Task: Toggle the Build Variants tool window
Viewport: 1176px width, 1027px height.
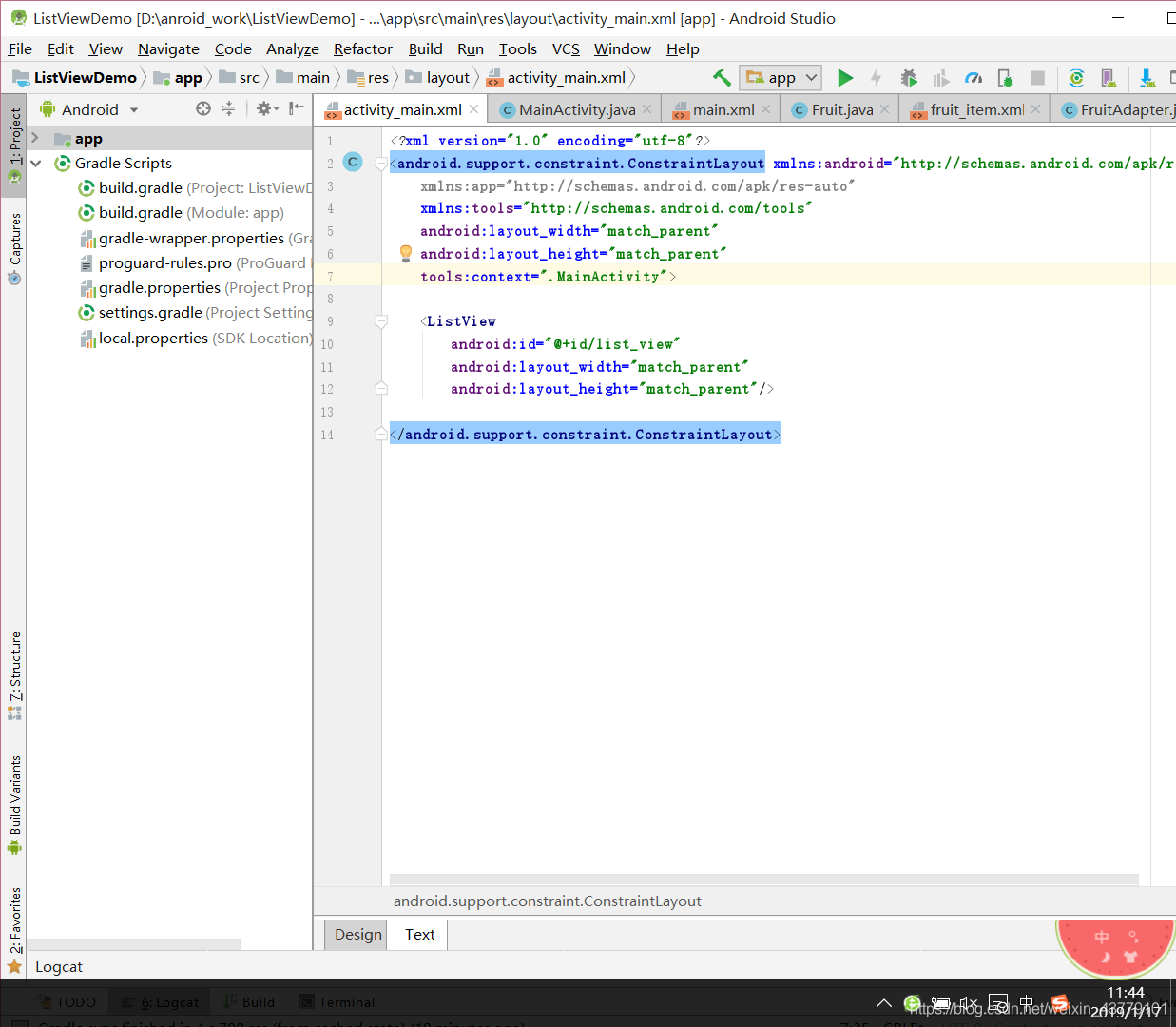Action: click(14, 805)
